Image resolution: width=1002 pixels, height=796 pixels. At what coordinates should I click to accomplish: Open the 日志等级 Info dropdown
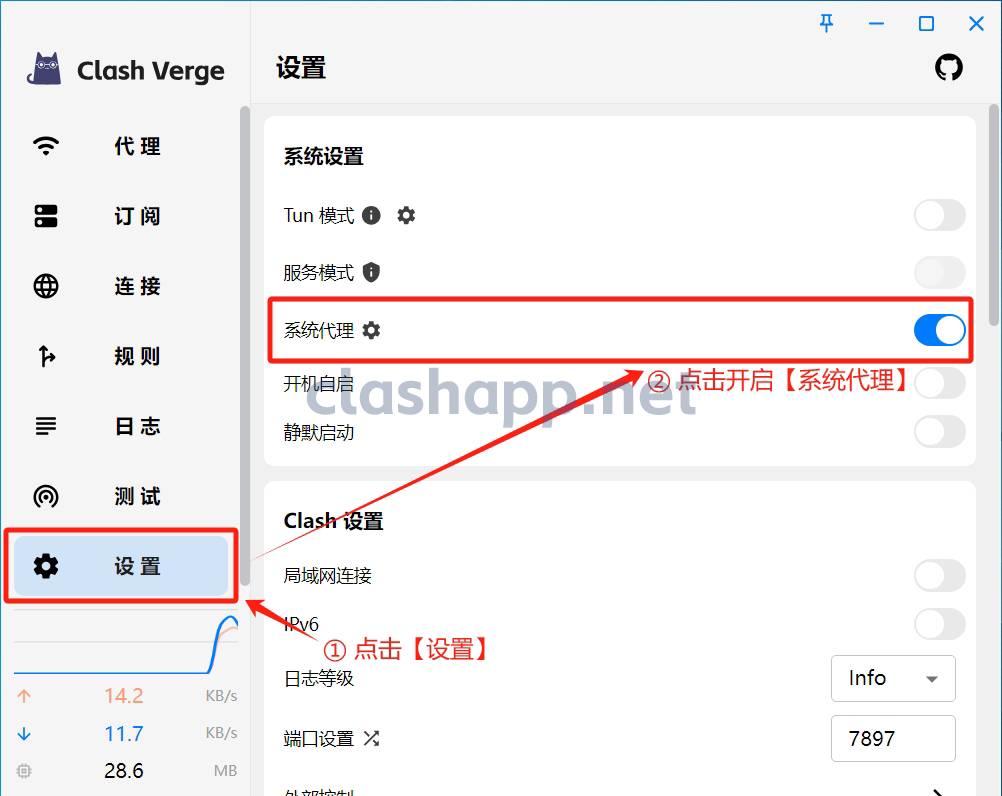(x=893, y=678)
